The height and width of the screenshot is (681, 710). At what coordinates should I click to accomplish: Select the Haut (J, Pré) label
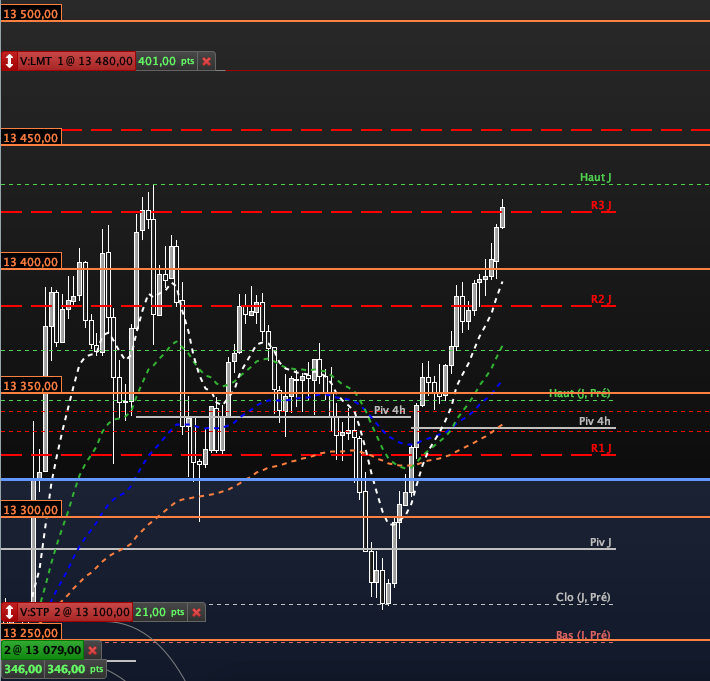[x=580, y=393]
